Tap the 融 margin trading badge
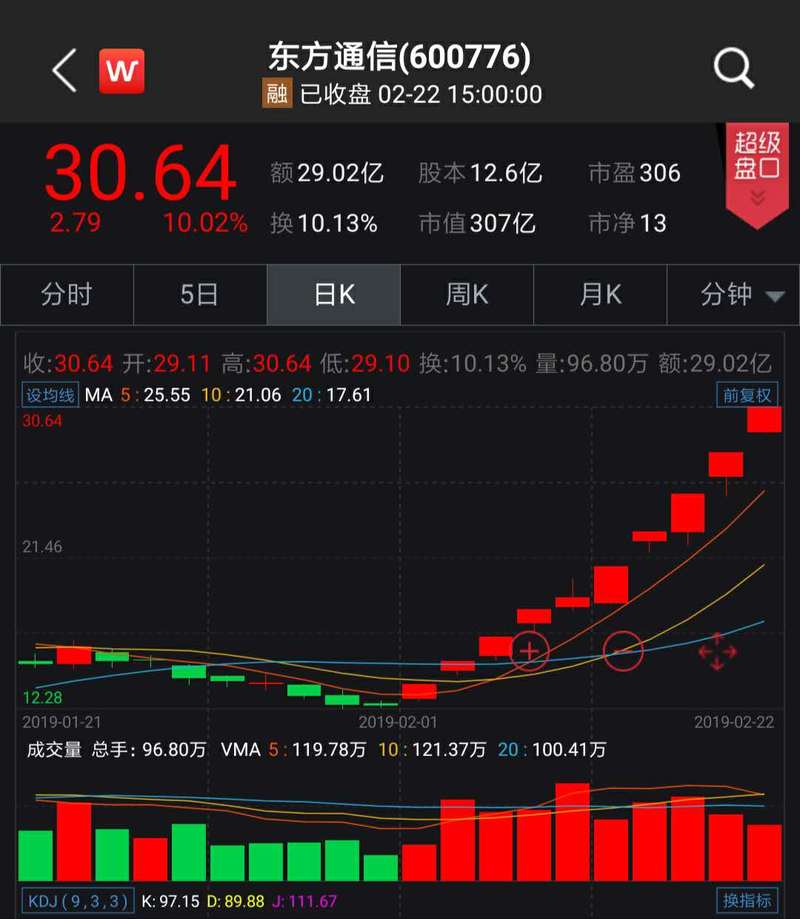800x919 pixels. click(277, 94)
